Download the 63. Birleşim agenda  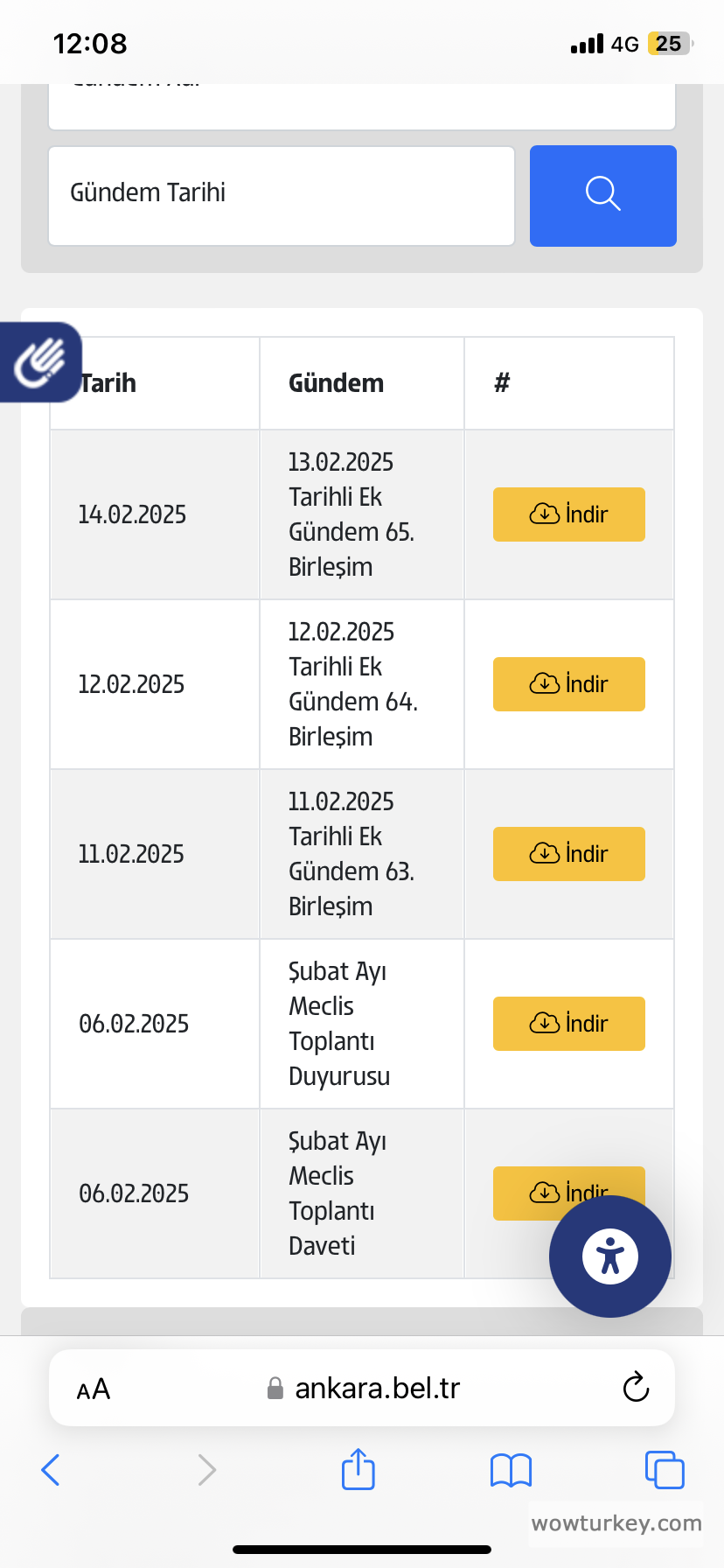(x=568, y=854)
